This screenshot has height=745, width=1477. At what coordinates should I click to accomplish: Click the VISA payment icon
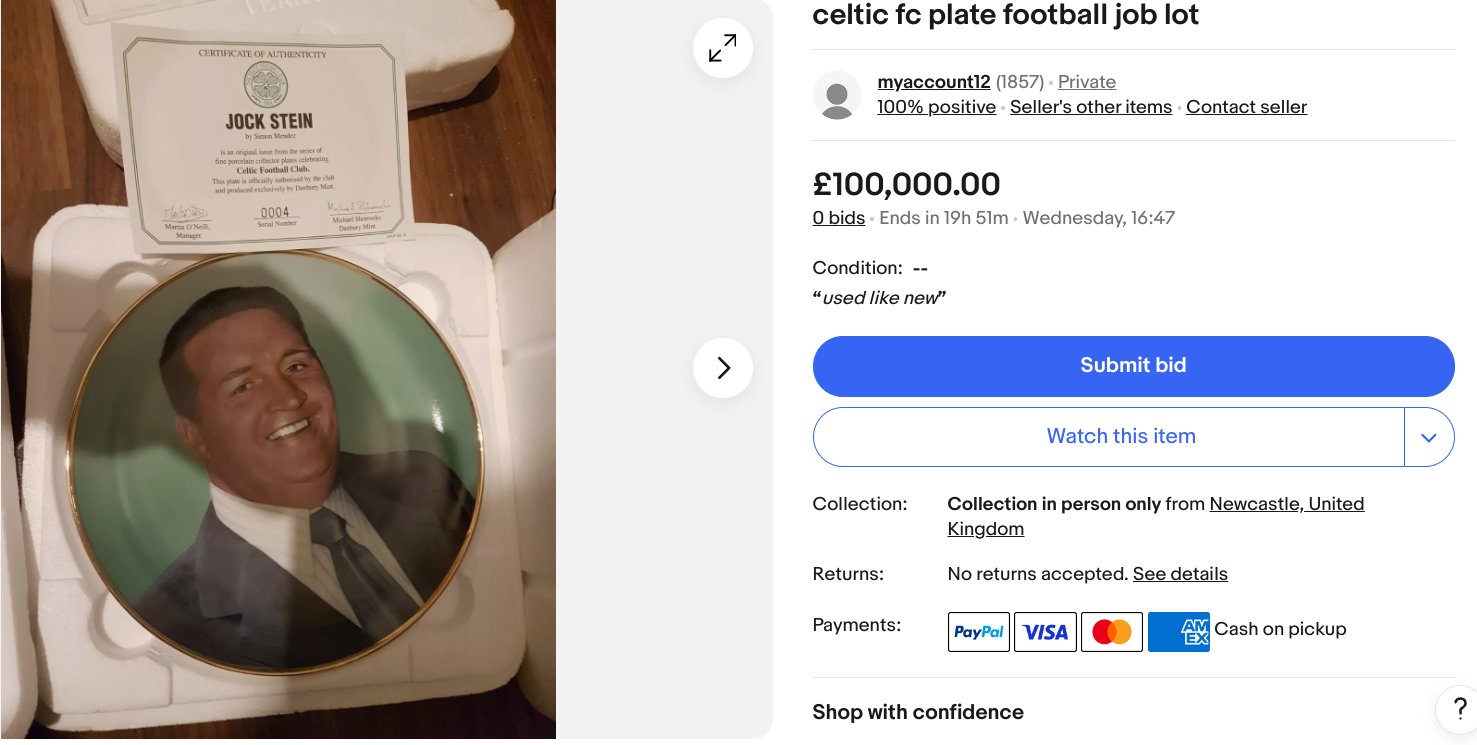(x=1045, y=632)
